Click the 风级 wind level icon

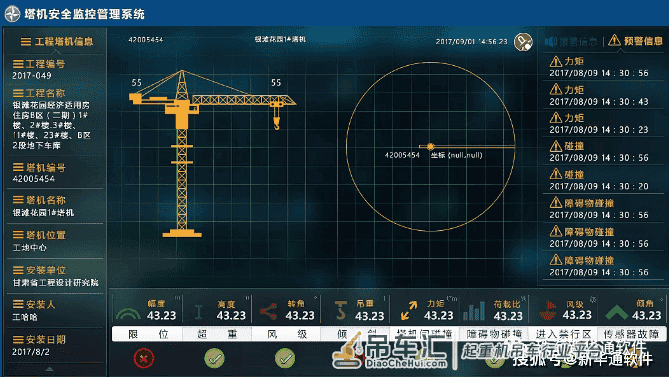548,311
